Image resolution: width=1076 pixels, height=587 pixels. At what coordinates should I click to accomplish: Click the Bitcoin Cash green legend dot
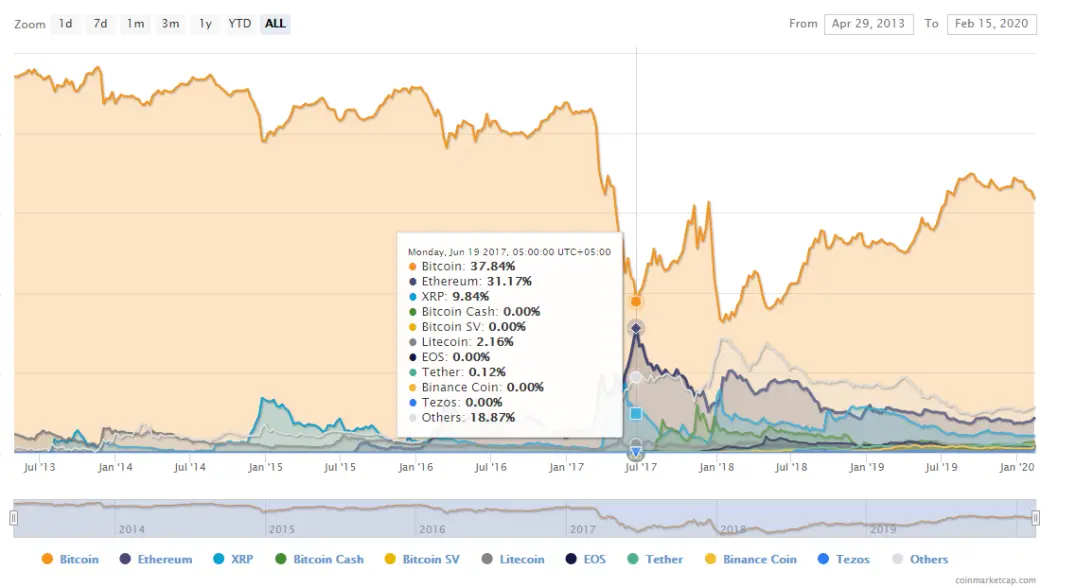(280, 559)
